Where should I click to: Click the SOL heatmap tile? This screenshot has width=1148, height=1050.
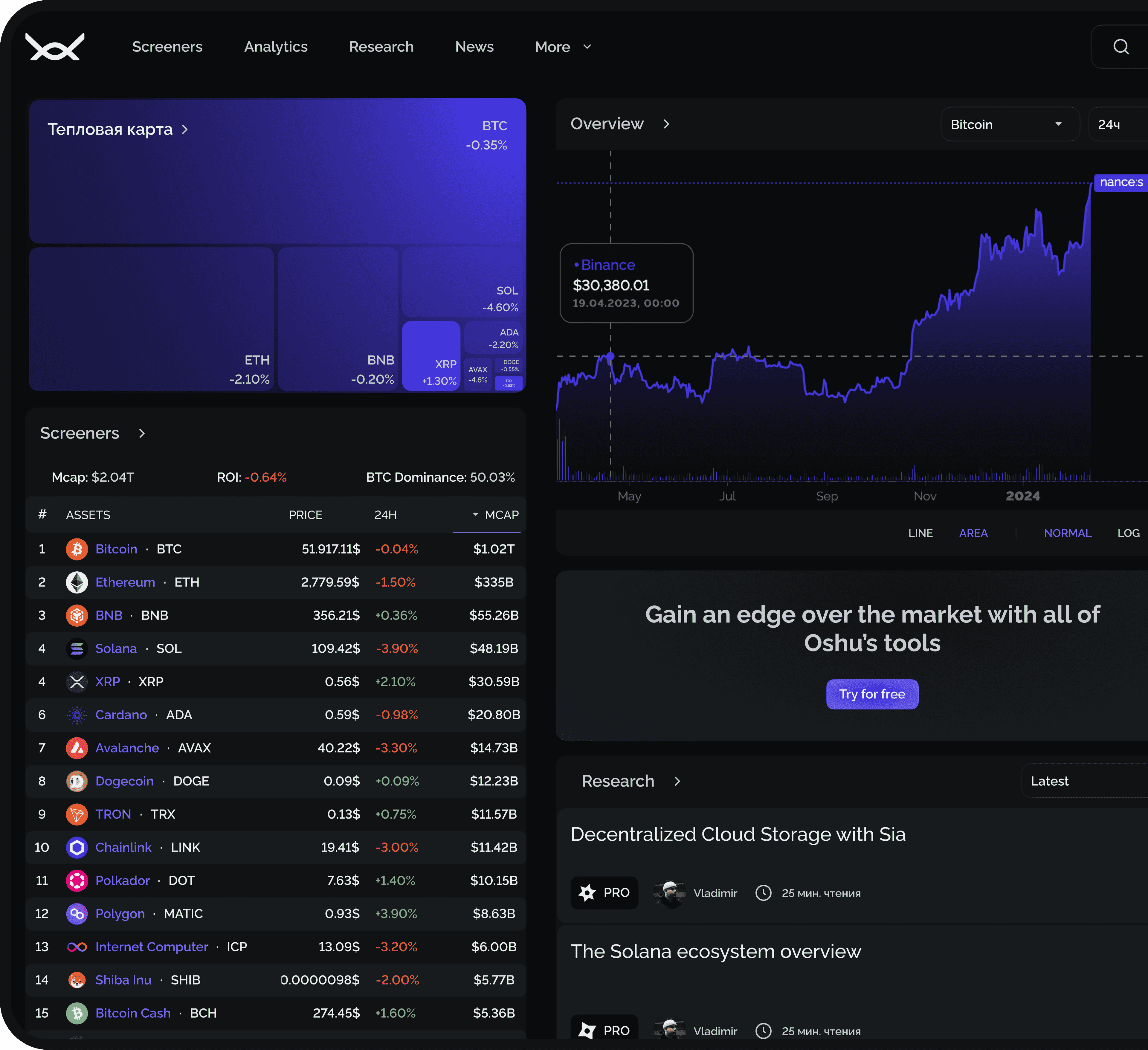[x=462, y=283]
